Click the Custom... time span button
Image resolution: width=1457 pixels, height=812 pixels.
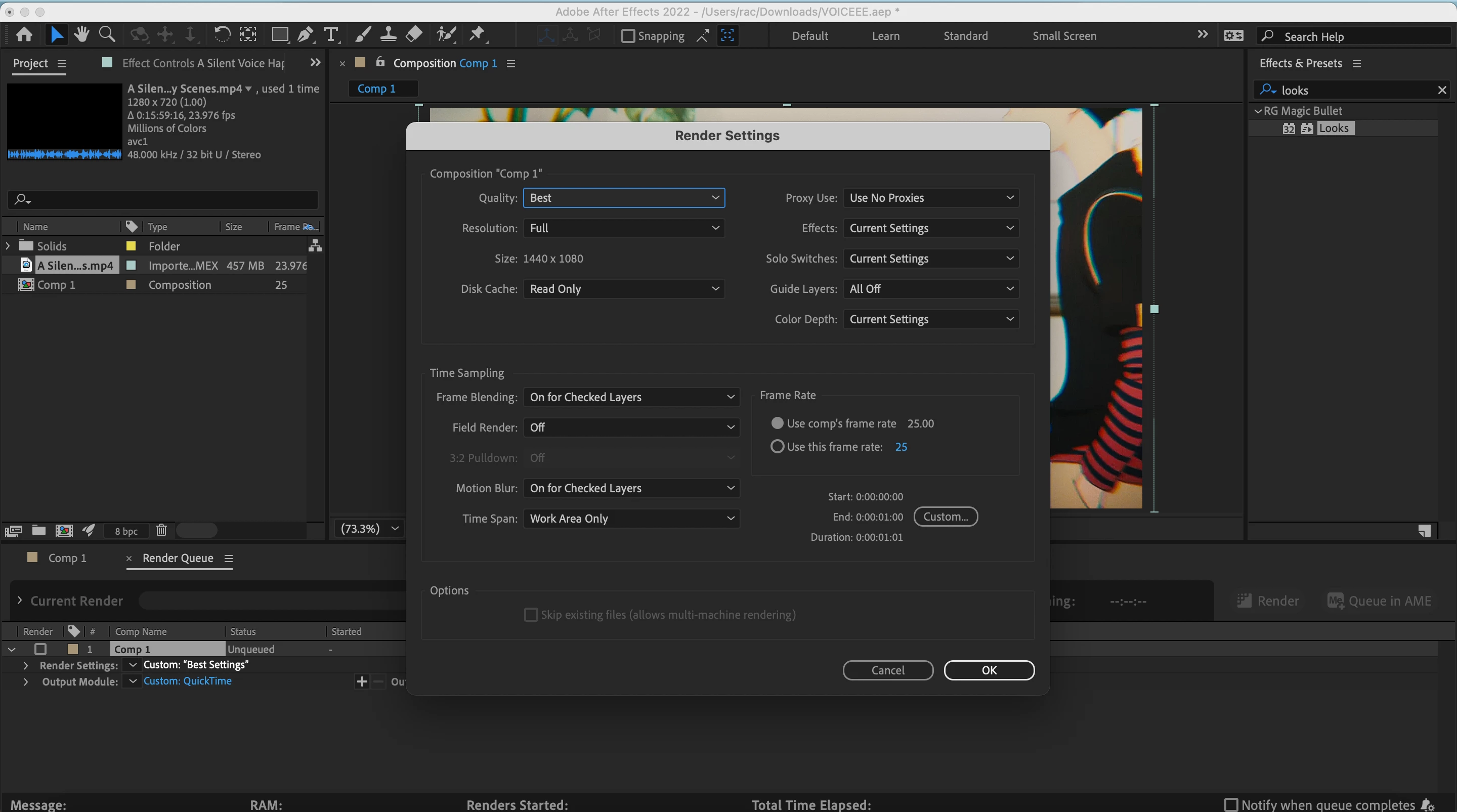[x=945, y=516]
